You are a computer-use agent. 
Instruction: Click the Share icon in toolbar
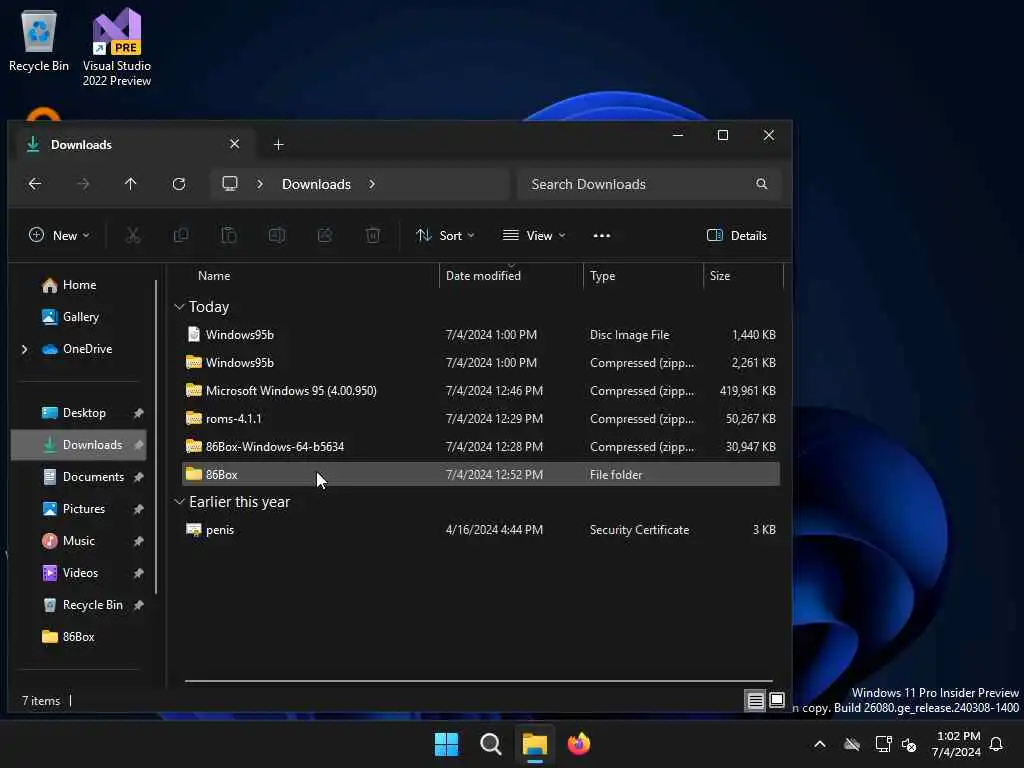[x=325, y=235]
